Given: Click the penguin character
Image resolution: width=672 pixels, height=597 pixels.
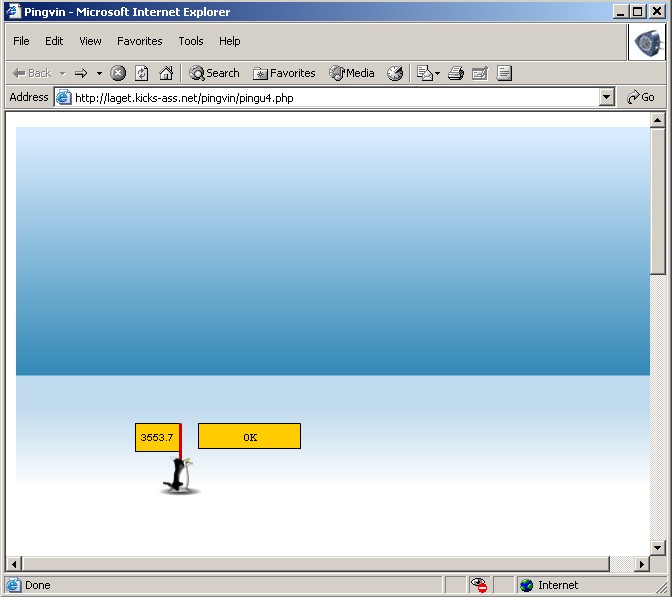Looking at the screenshot, I should tap(179, 476).
